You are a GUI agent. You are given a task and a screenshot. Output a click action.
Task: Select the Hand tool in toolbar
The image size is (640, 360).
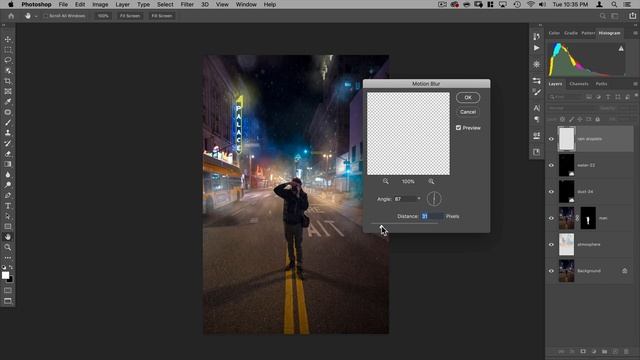[8, 237]
